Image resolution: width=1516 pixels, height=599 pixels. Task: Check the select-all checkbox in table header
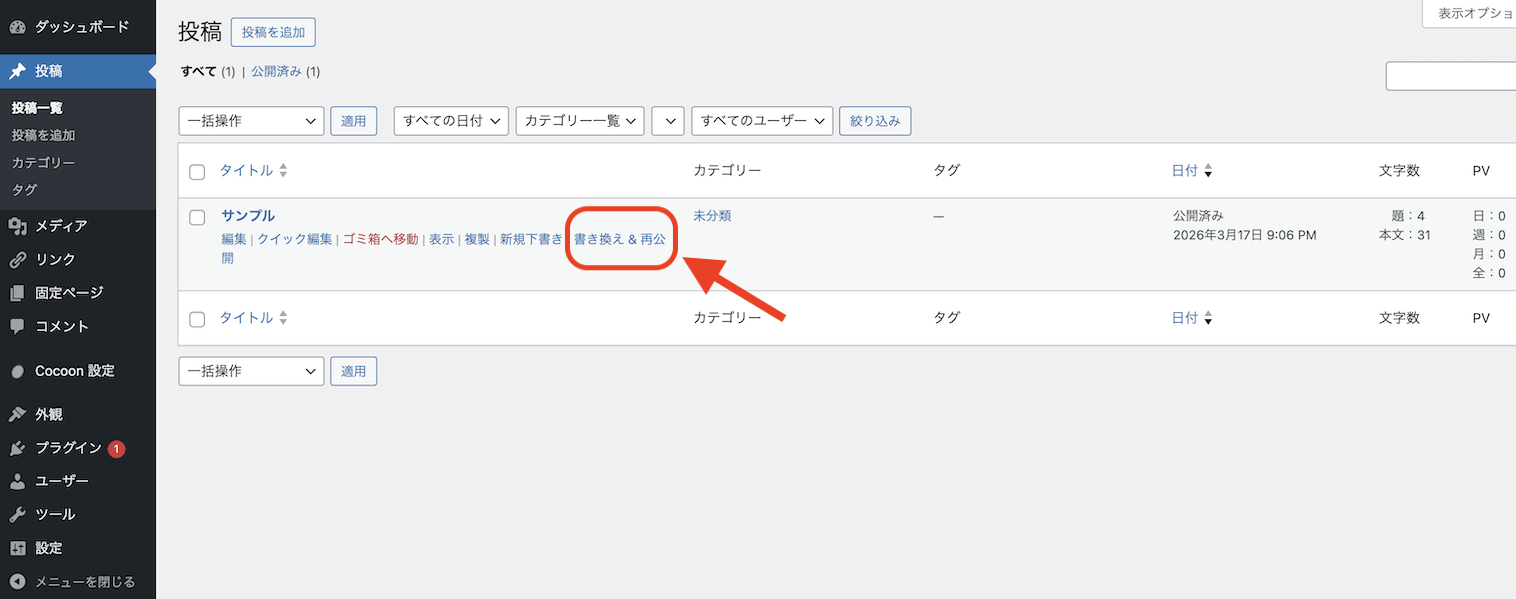click(x=197, y=172)
